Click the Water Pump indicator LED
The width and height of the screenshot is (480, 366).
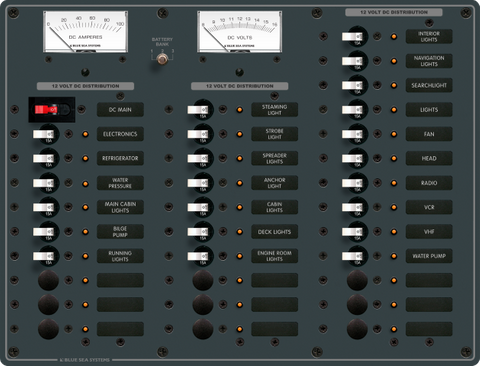pyautogui.click(x=394, y=256)
